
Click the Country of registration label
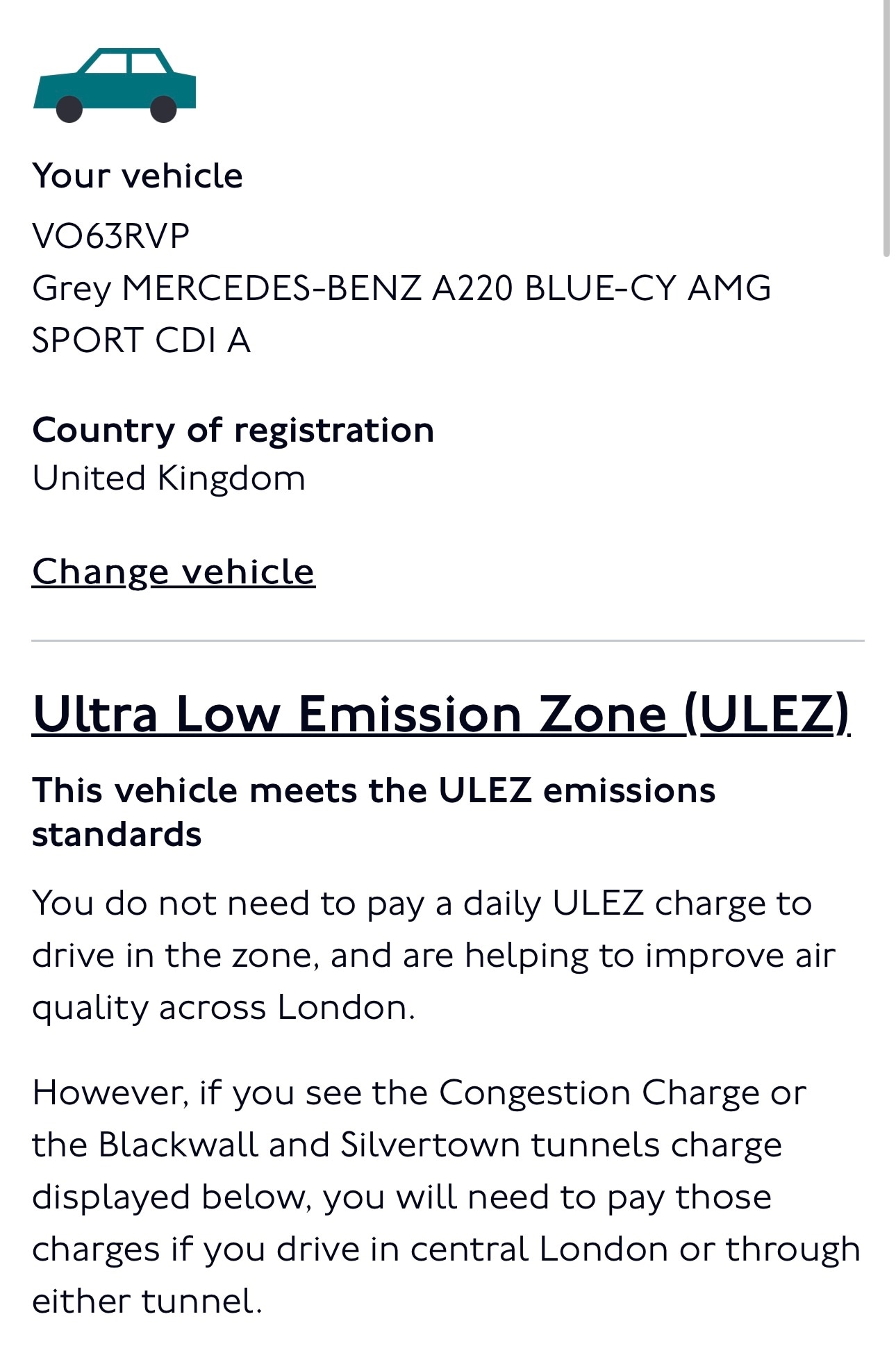pos(233,430)
